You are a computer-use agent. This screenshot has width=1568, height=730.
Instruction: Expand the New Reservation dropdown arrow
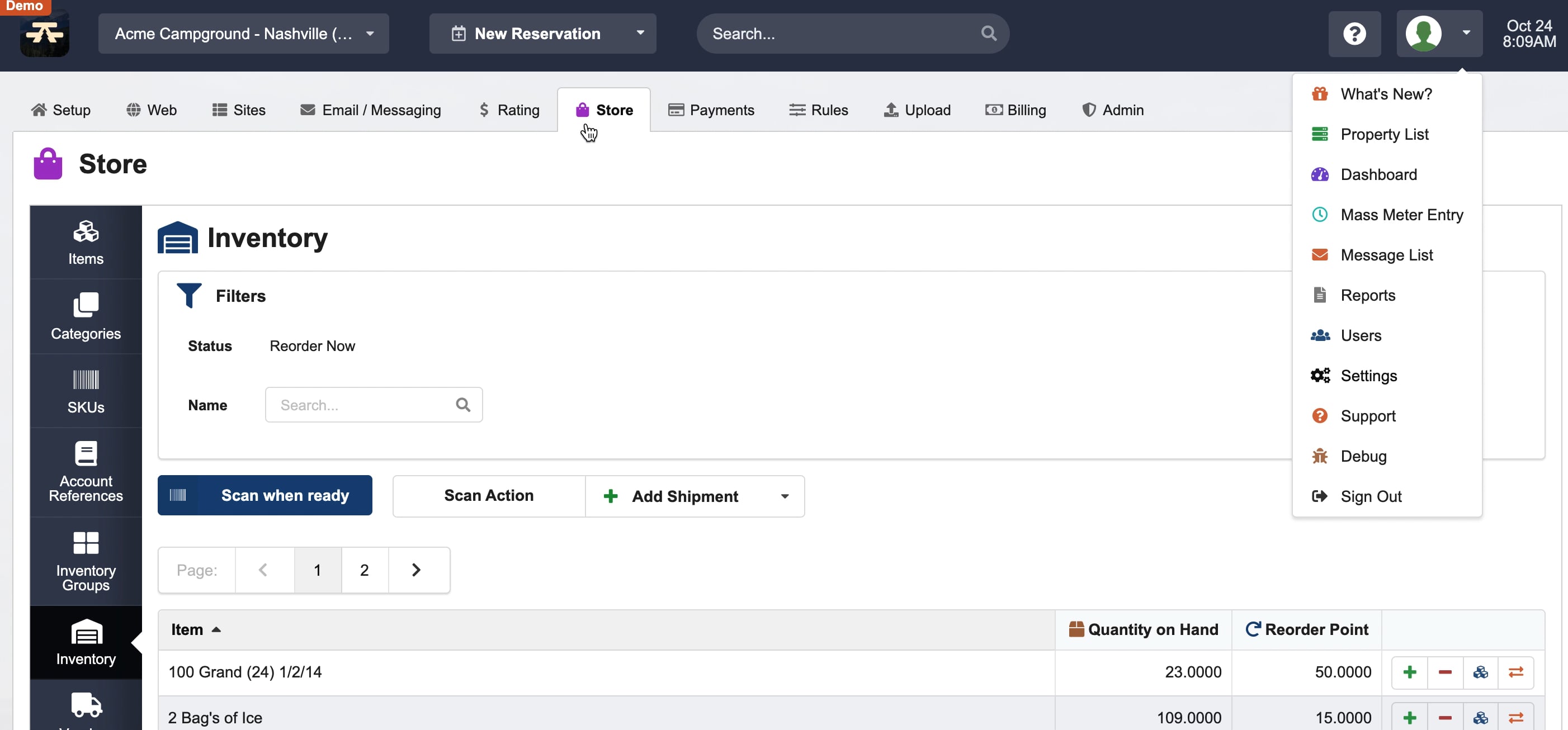pyautogui.click(x=640, y=33)
